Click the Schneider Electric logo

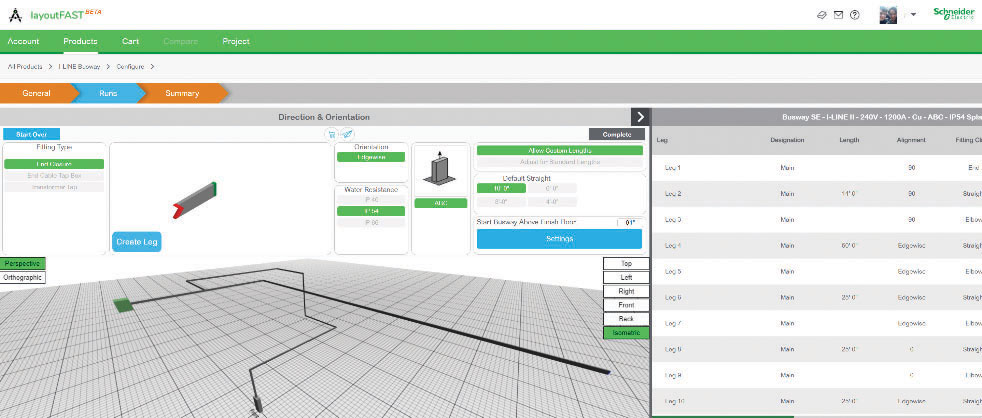[x=953, y=14]
